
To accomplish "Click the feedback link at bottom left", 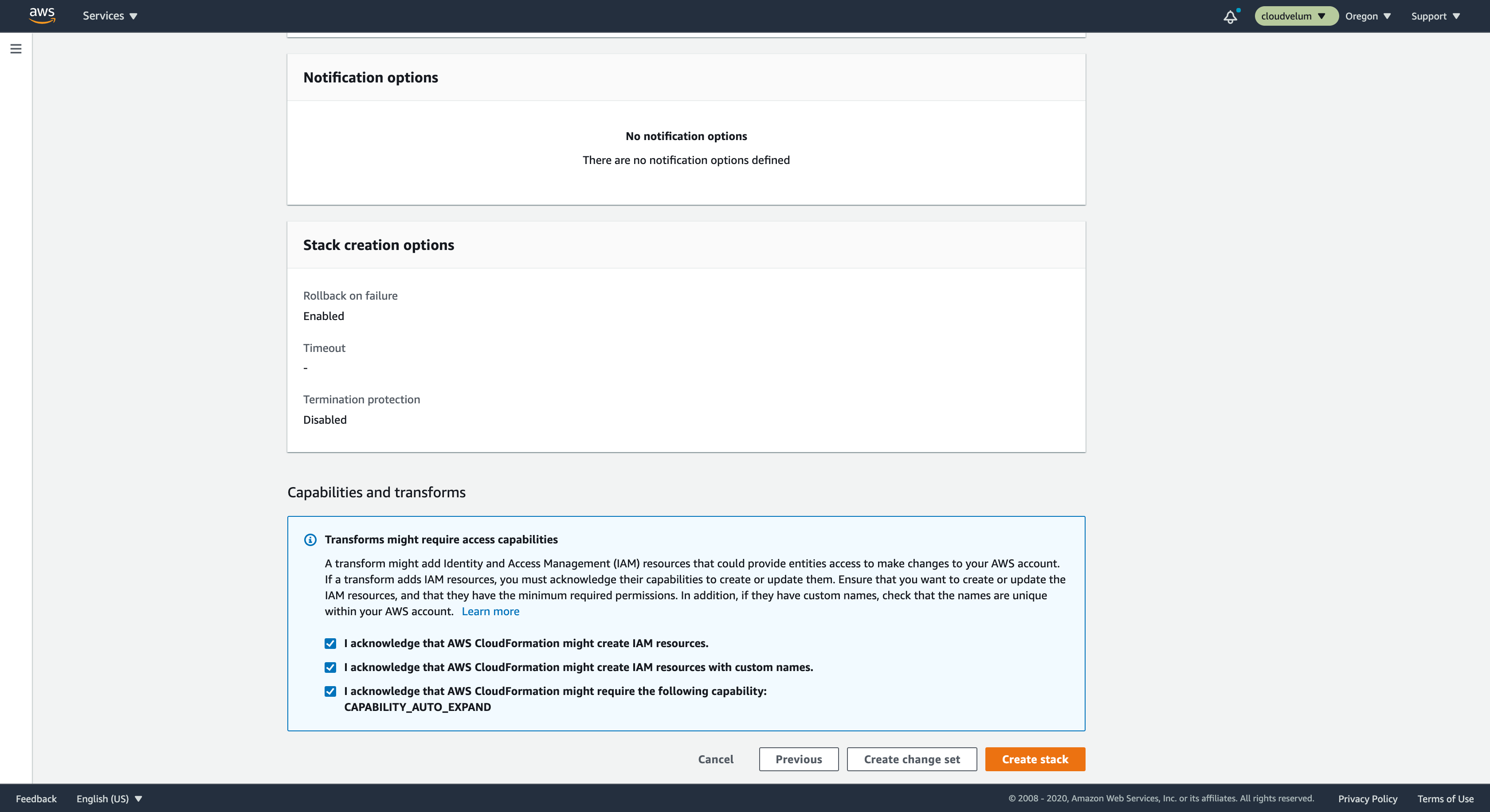I will 36,798.
